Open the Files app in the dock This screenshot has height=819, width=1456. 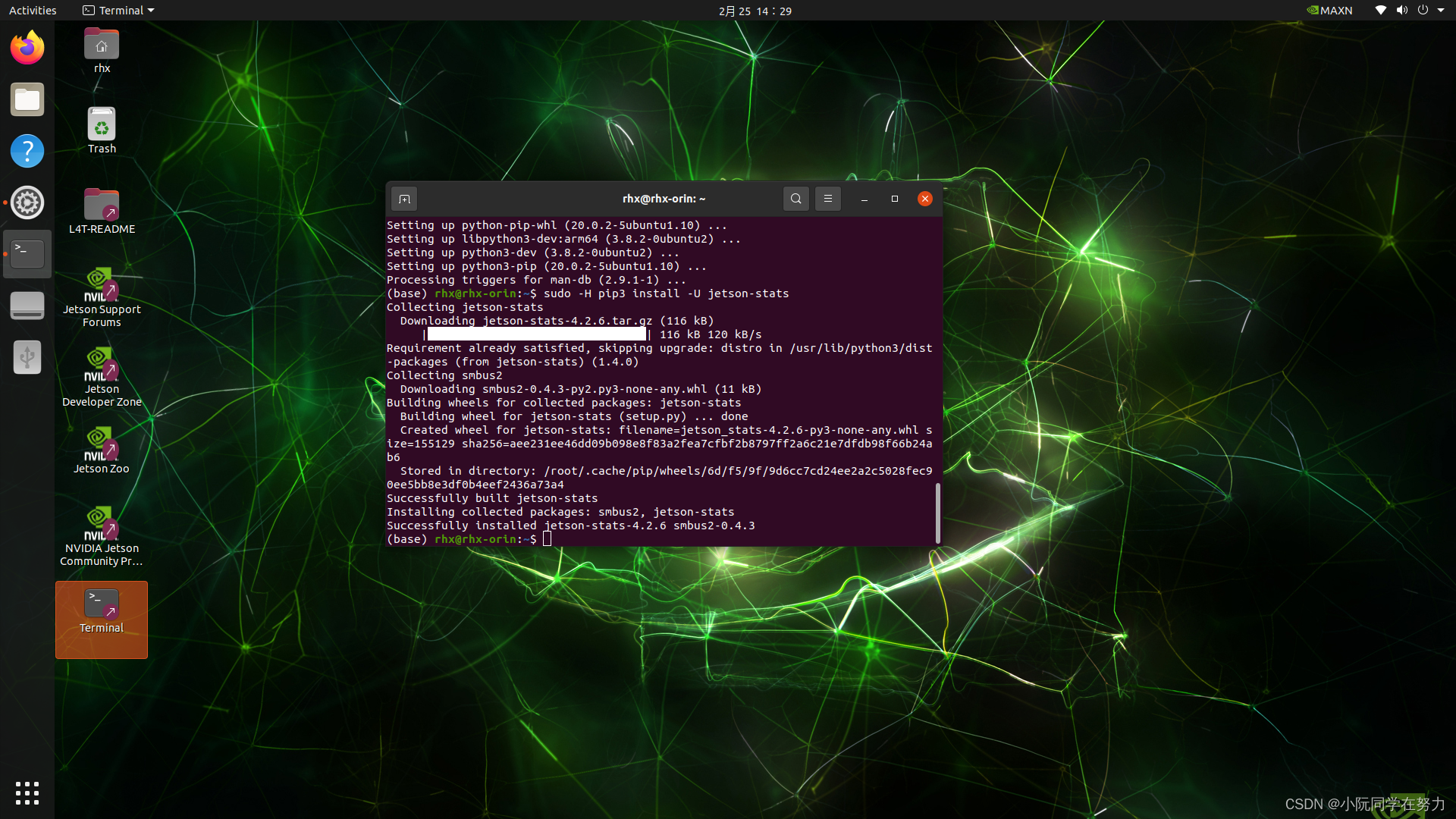click(27, 100)
